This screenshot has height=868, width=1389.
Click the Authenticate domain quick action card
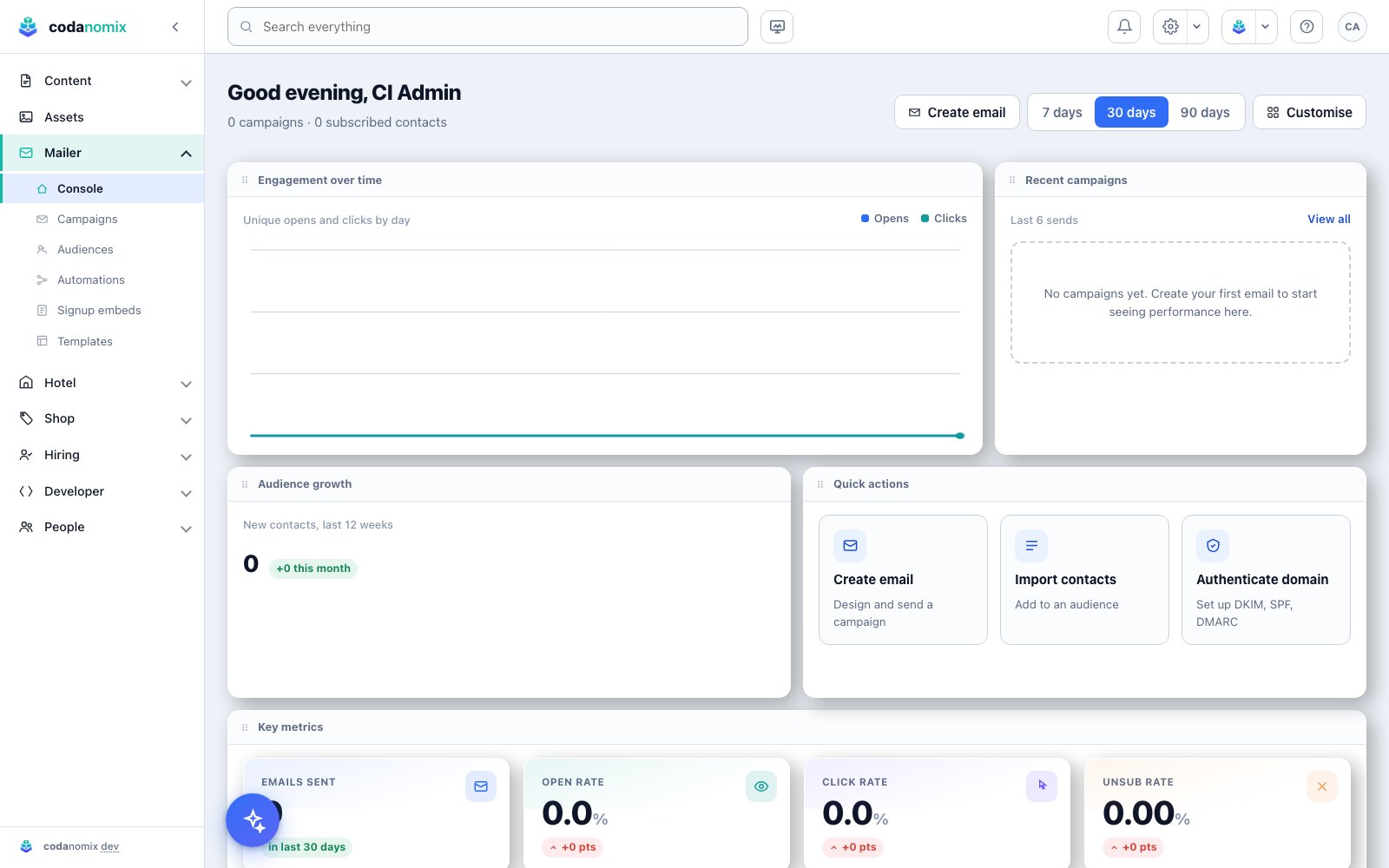pos(1266,580)
